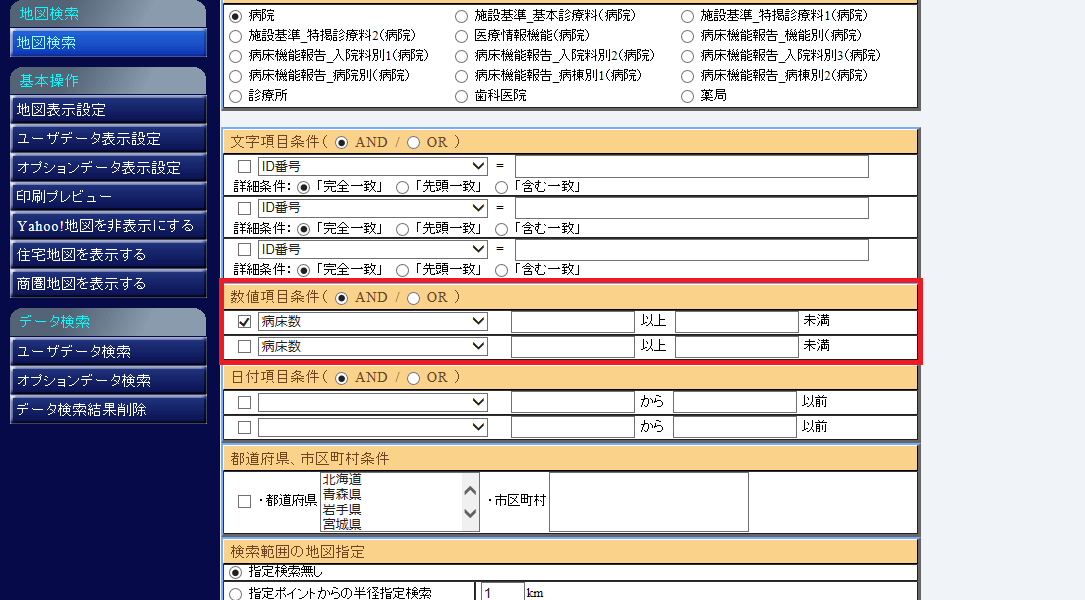Show the residential map via 住宅地図を表示する
Screen dimensions: 1085x600
[108, 255]
